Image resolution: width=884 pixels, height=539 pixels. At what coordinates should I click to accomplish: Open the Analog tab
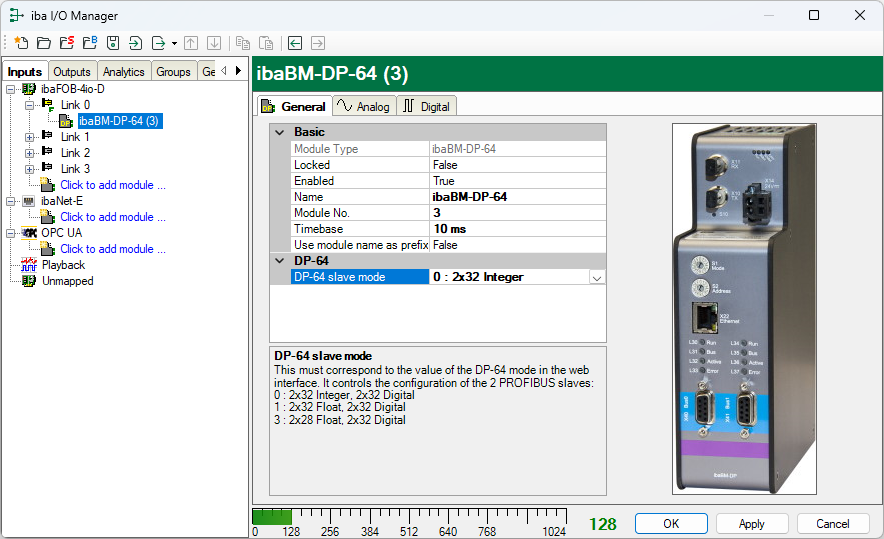(362, 107)
